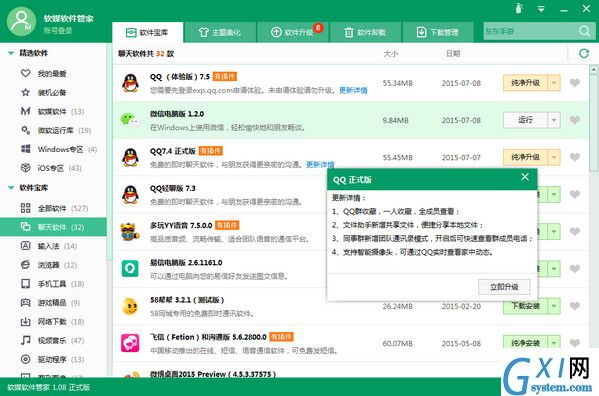This screenshot has height=396, width=599.
Task: Open iOS专区 (43) category
Action: pyautogui.click(x=53, y=168)
